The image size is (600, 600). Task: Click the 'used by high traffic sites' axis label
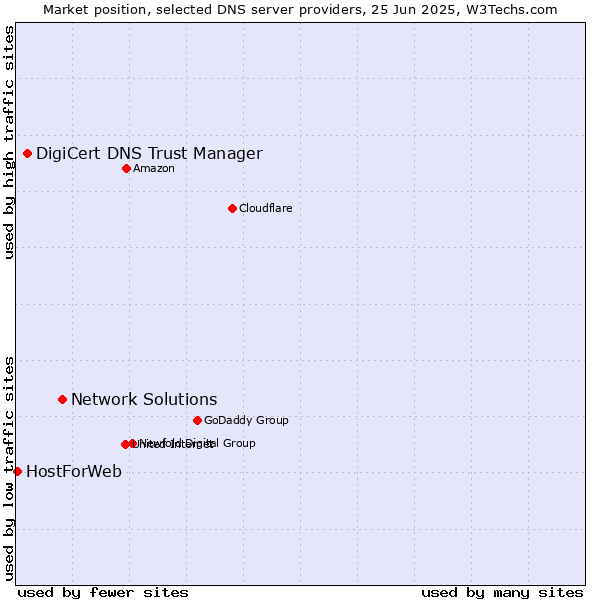(8, 143)
